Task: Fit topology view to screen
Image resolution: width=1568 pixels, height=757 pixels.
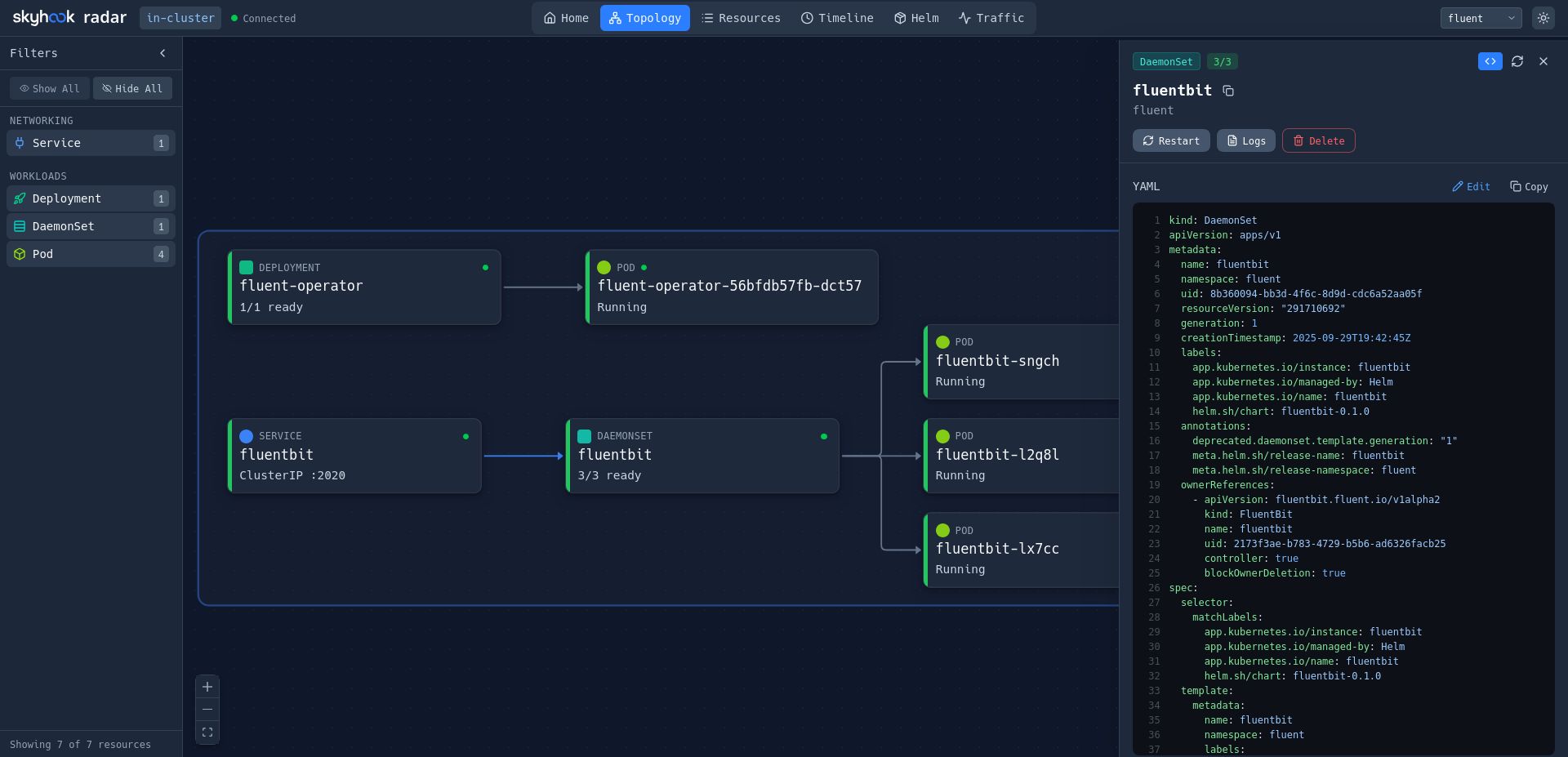Action: [x=207, y=733]
